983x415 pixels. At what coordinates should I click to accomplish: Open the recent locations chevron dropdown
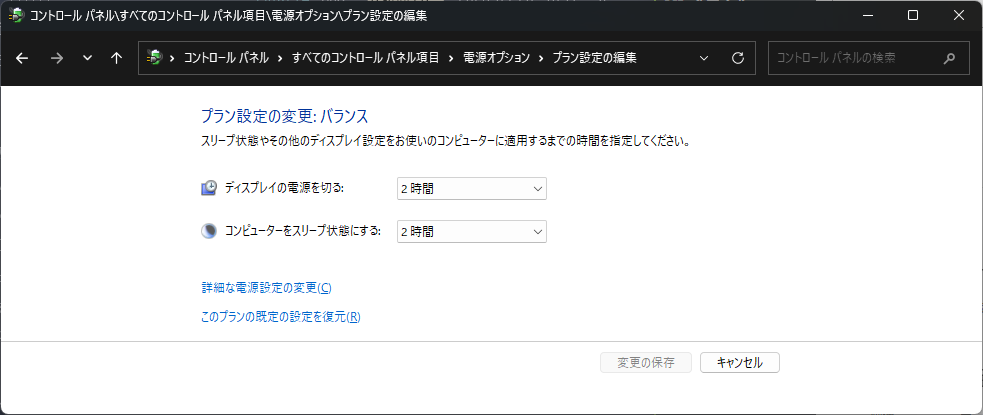click(87, 58)
